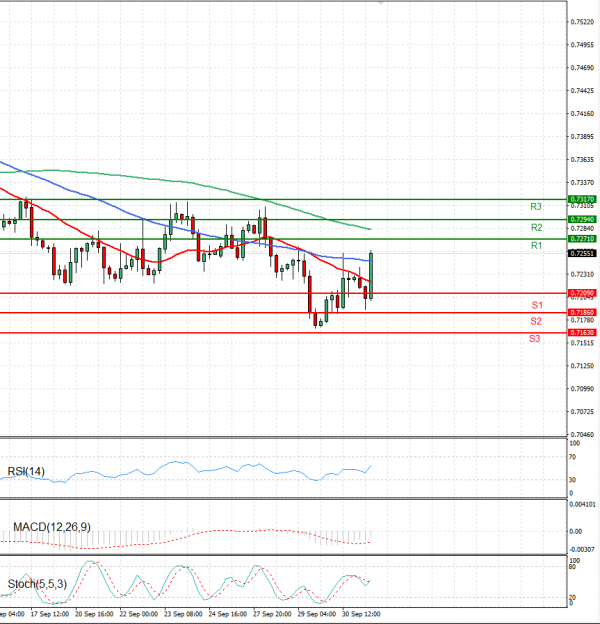Select the red 0.72090 price tag

[582, 293]
